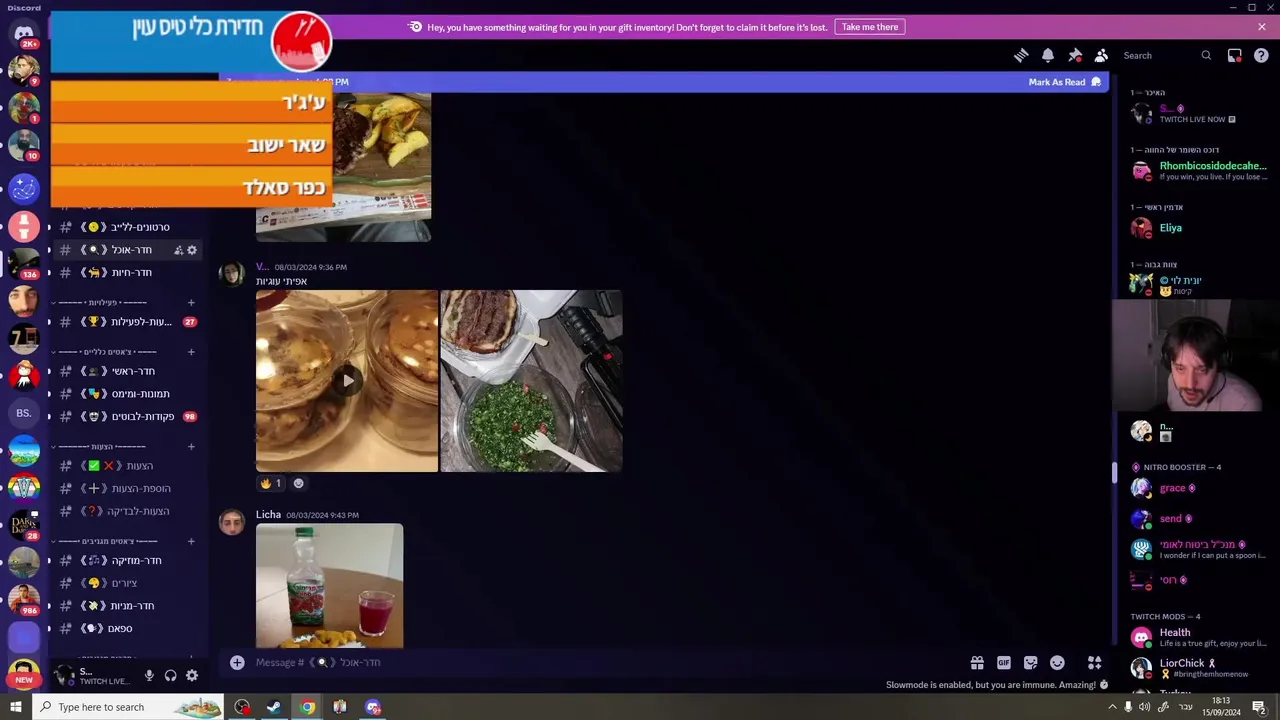Open channel ציורים
The image size is (1280, 720).
(x=127, y=583)
